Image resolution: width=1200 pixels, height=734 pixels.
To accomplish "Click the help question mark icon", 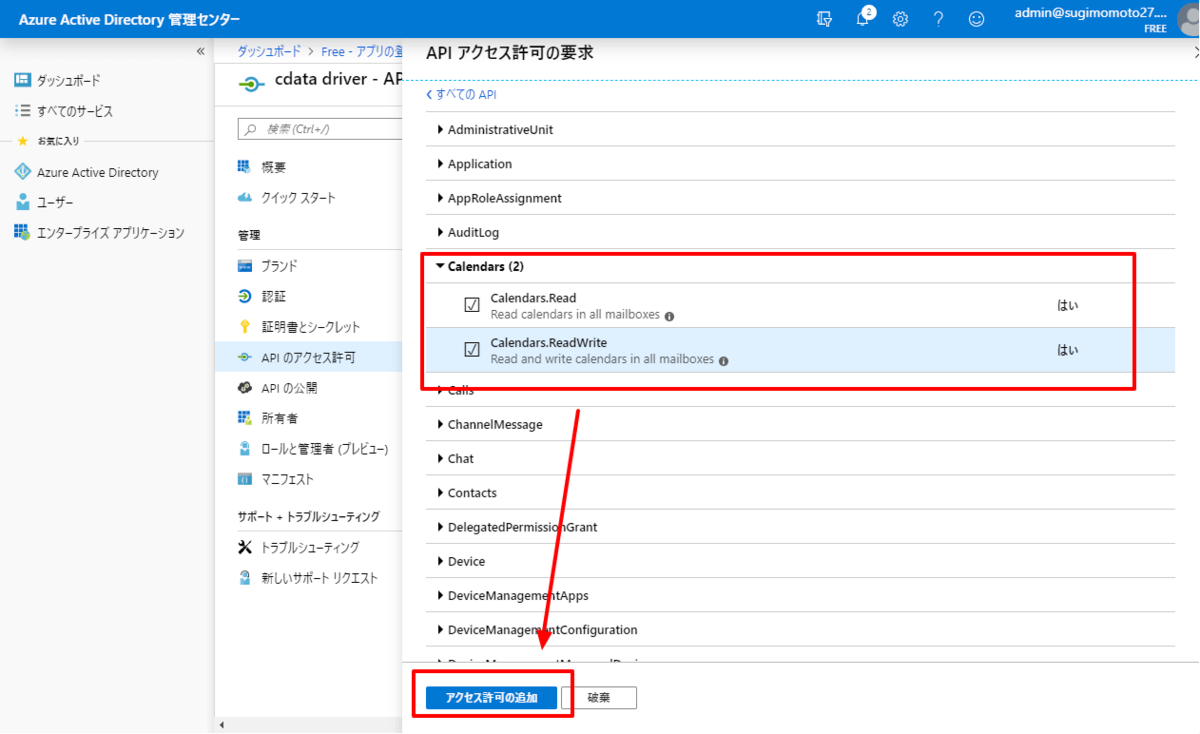I will tap(938, 19).
